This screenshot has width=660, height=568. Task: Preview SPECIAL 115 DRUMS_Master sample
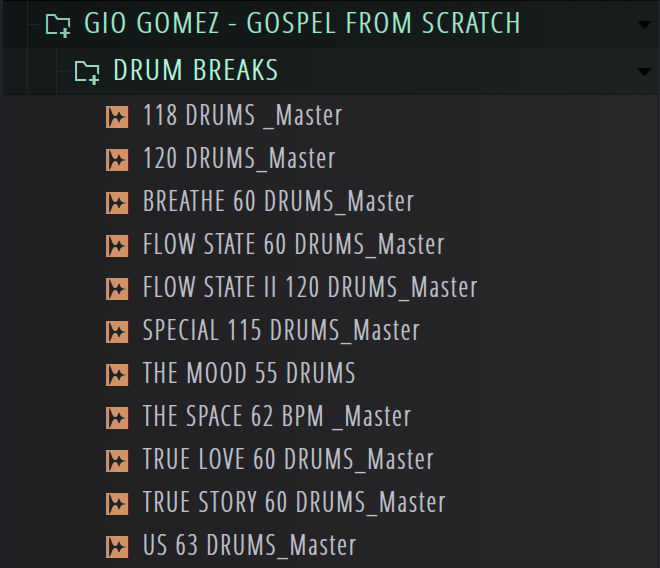(x=281, y=331)
